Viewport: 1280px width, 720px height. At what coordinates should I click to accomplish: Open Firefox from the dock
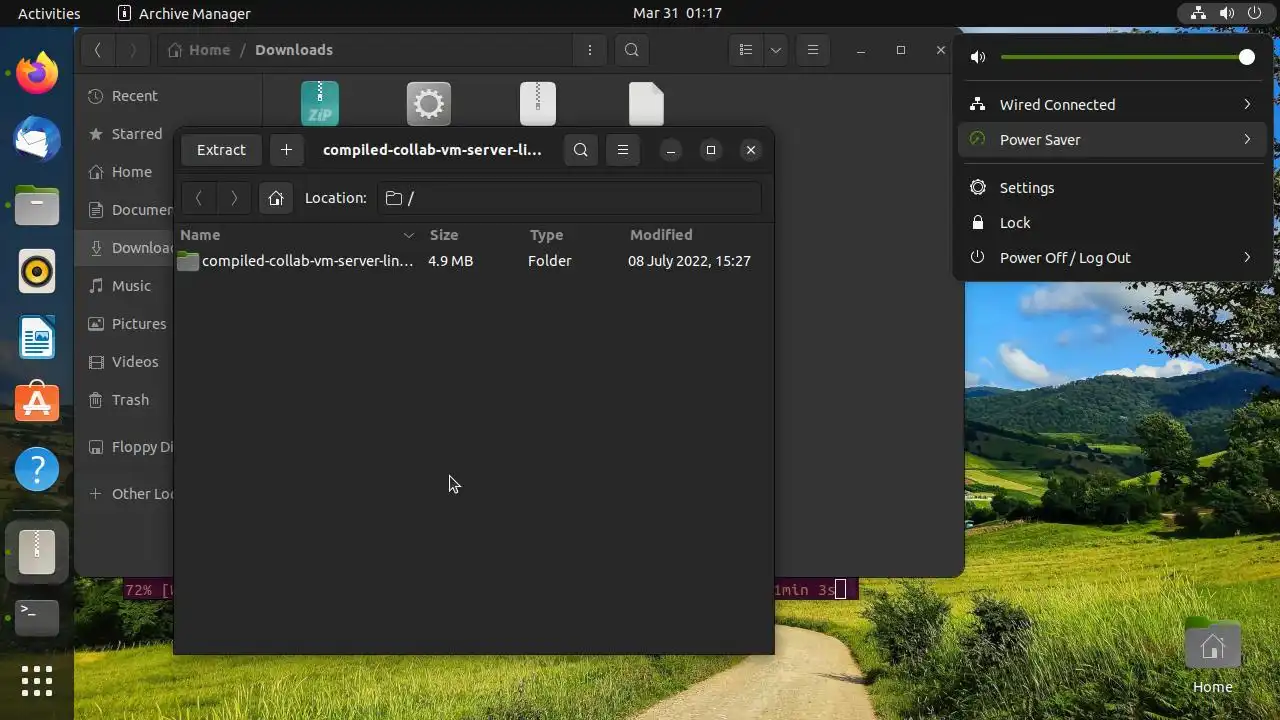(37, 73)
